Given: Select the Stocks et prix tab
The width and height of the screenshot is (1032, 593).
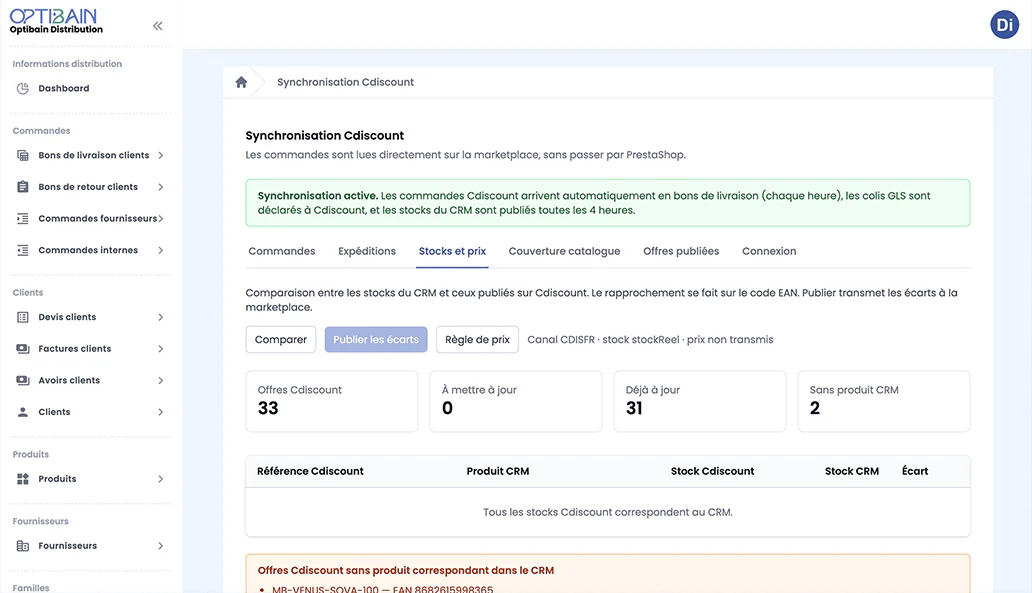Looking at the screenshot, I should [452, 251].
